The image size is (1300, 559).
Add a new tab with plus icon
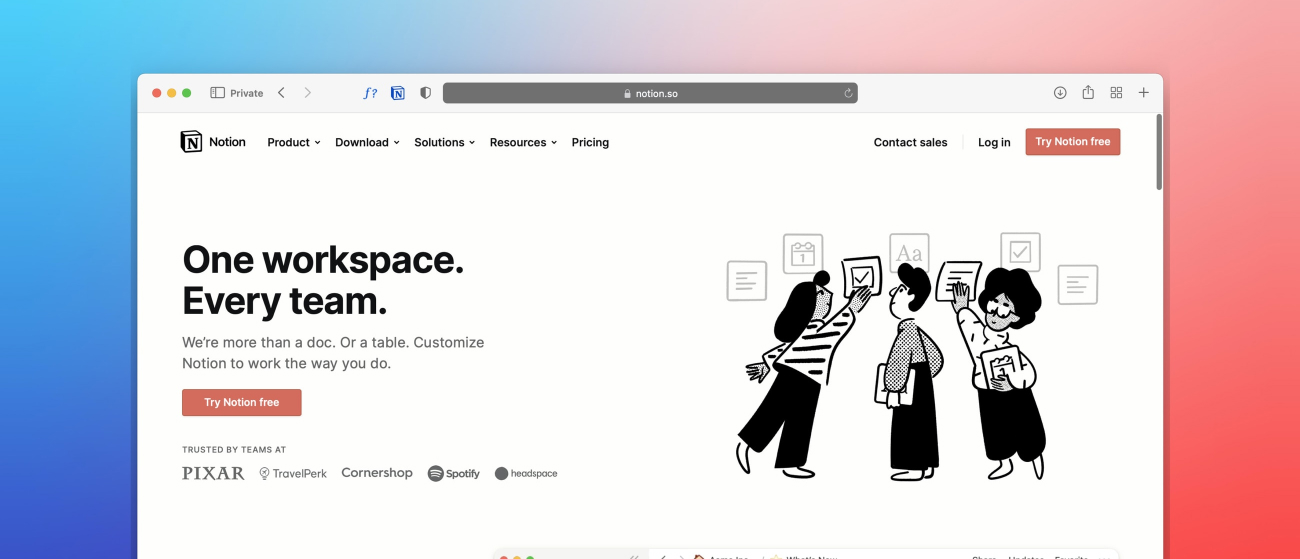(1144, 93)
